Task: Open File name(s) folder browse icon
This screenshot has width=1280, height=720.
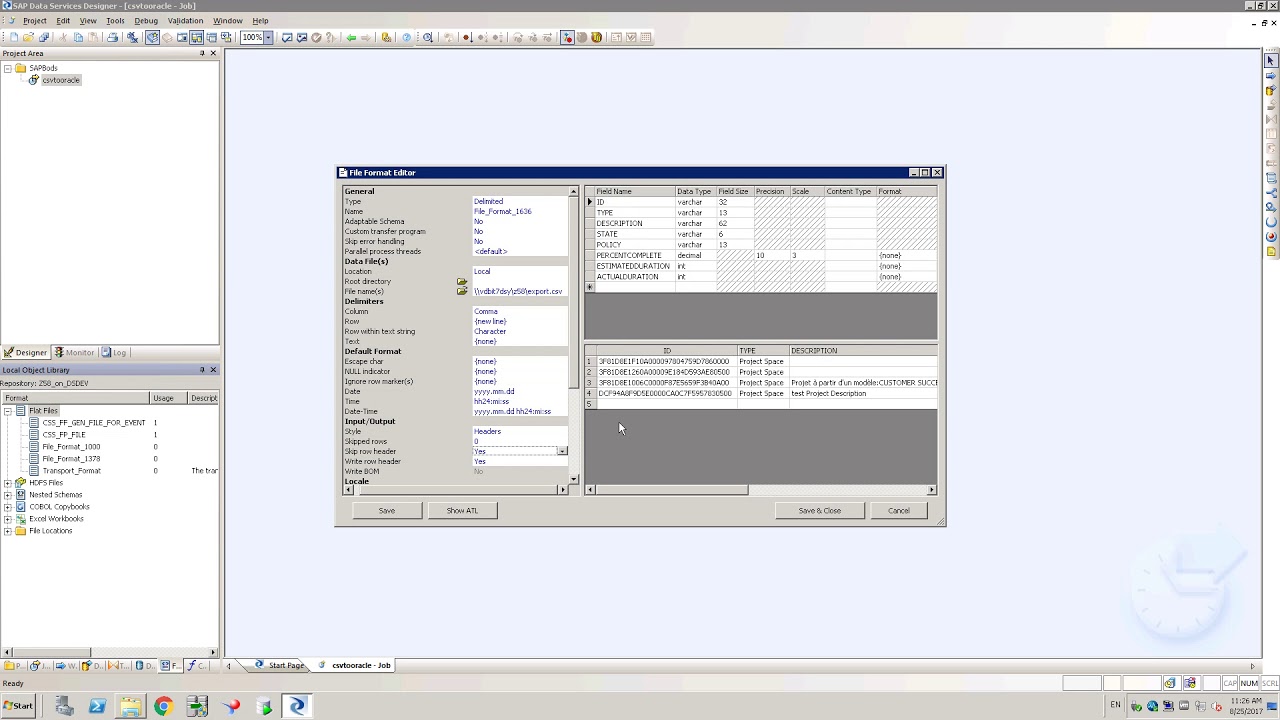Action: click(462, 291)
